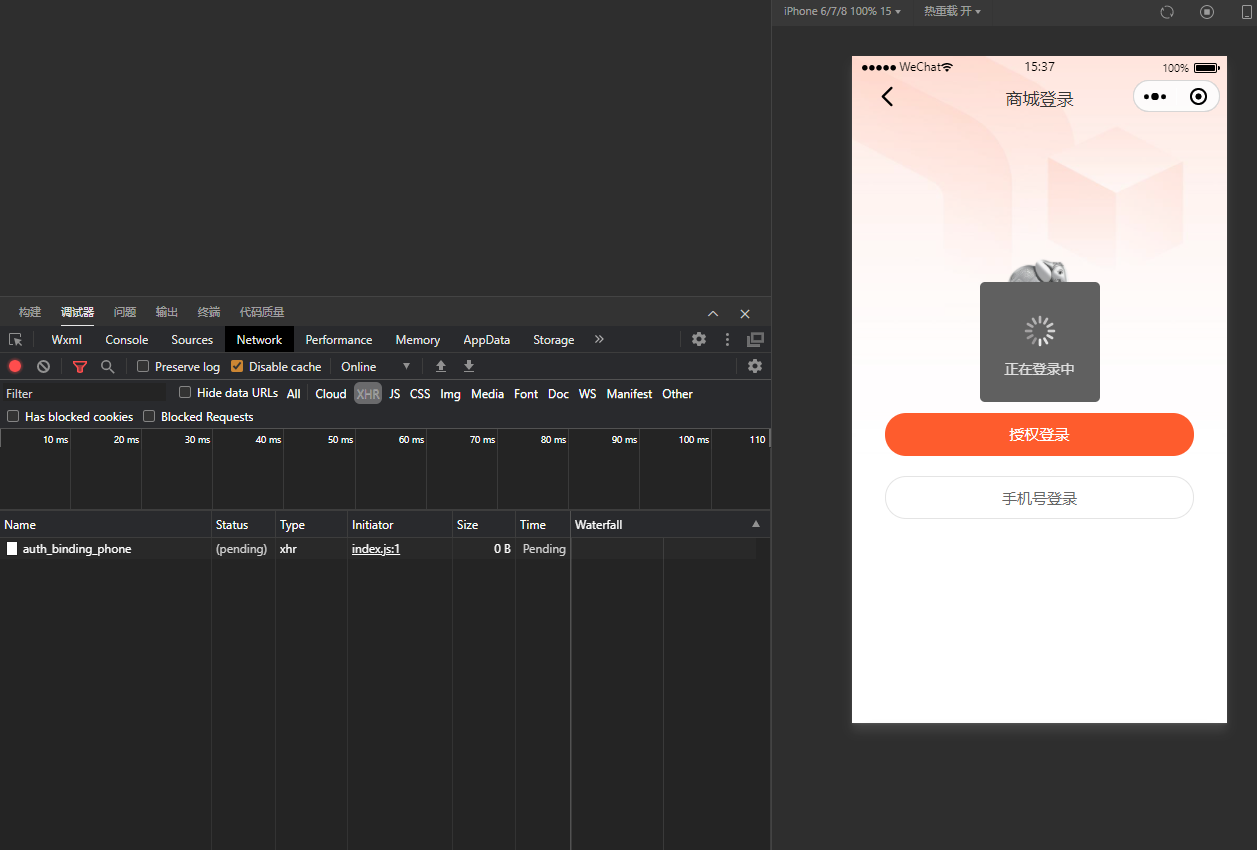The height and width of the screenshot is (850, 1257).
Task: Click the rotate simulator icon
Action: tap(1167, 12)
